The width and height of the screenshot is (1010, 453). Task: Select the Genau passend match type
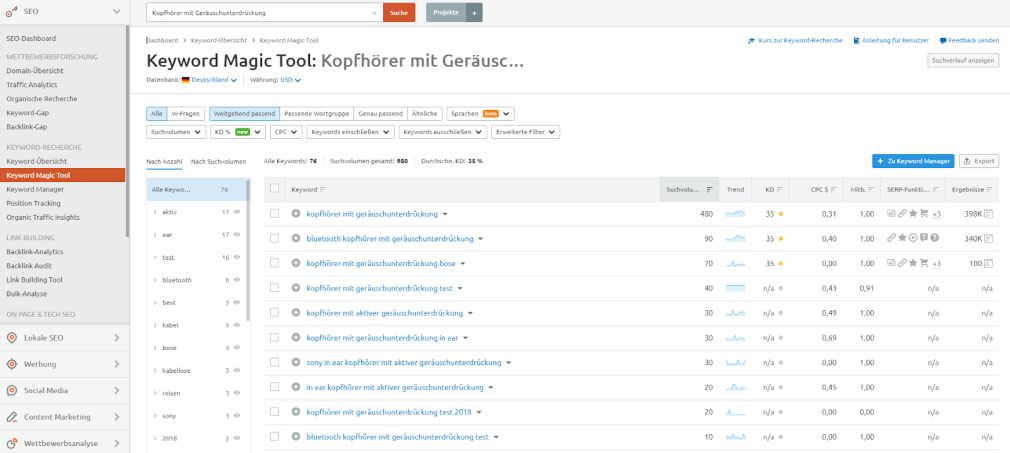380,113
